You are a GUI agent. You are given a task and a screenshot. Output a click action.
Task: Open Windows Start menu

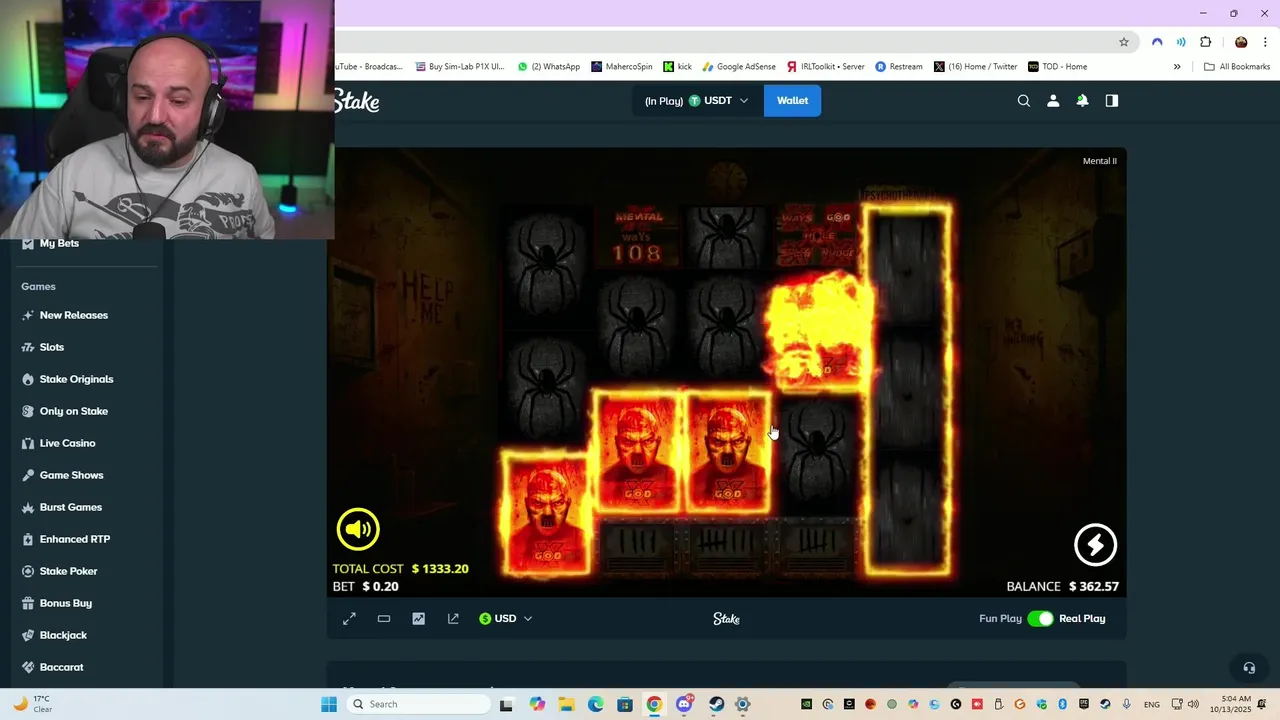(x=329, y=704)
